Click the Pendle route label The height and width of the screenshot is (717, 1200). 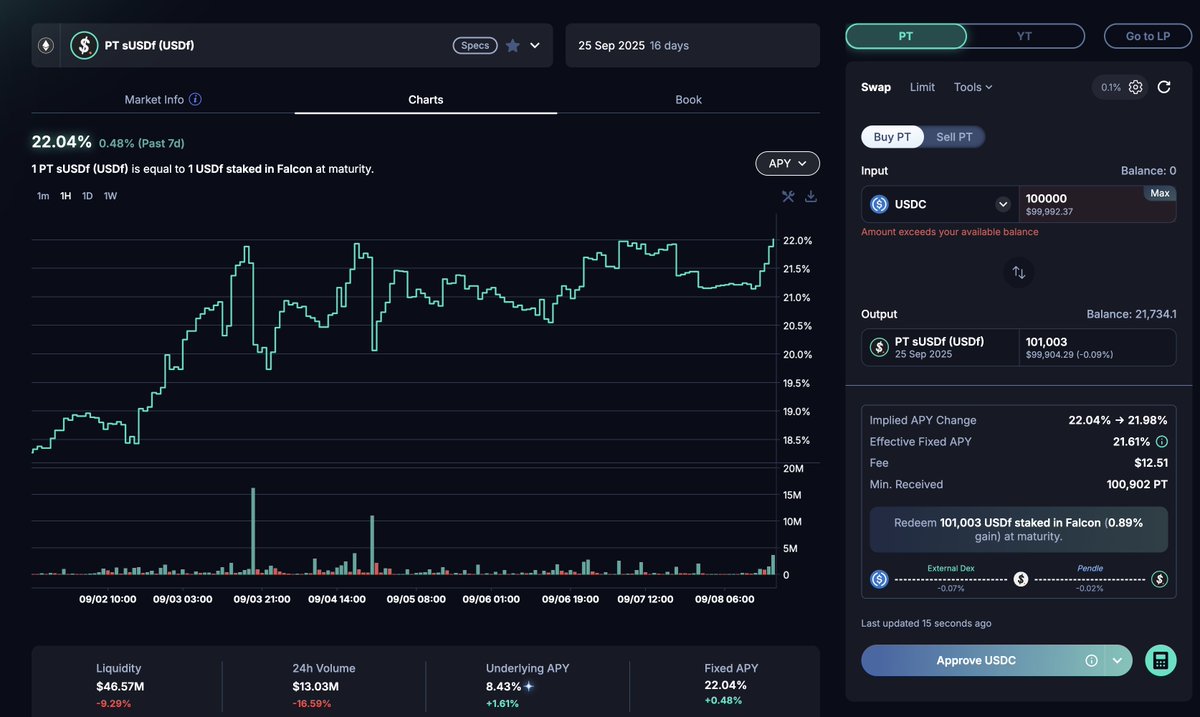coord(1090,568)
